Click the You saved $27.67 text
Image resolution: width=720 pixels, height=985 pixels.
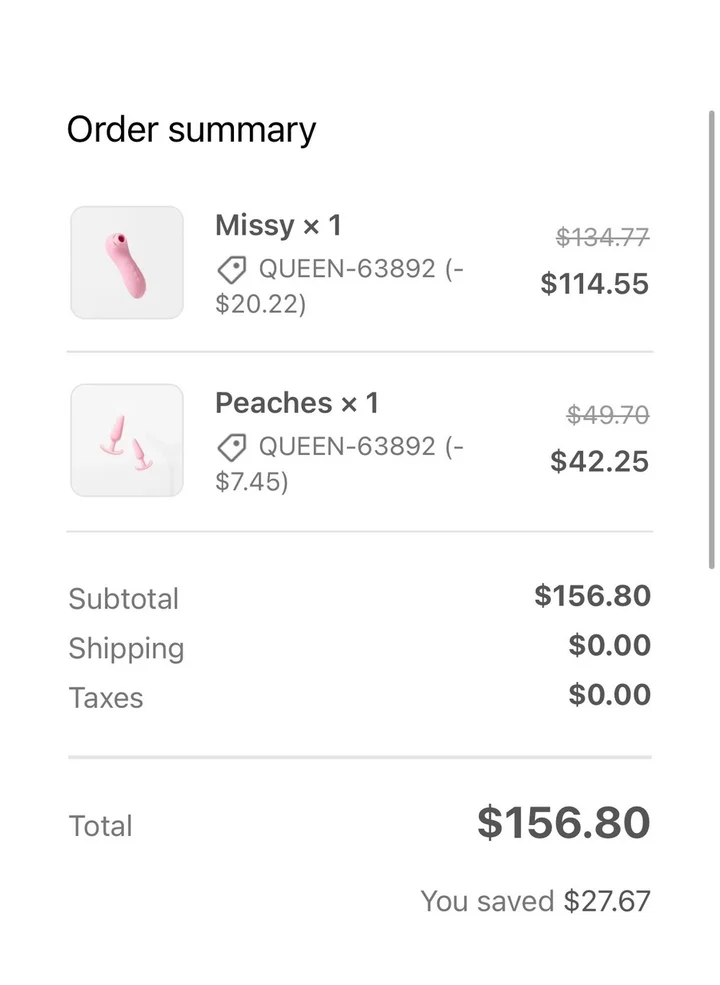click(x=535, y=901)
